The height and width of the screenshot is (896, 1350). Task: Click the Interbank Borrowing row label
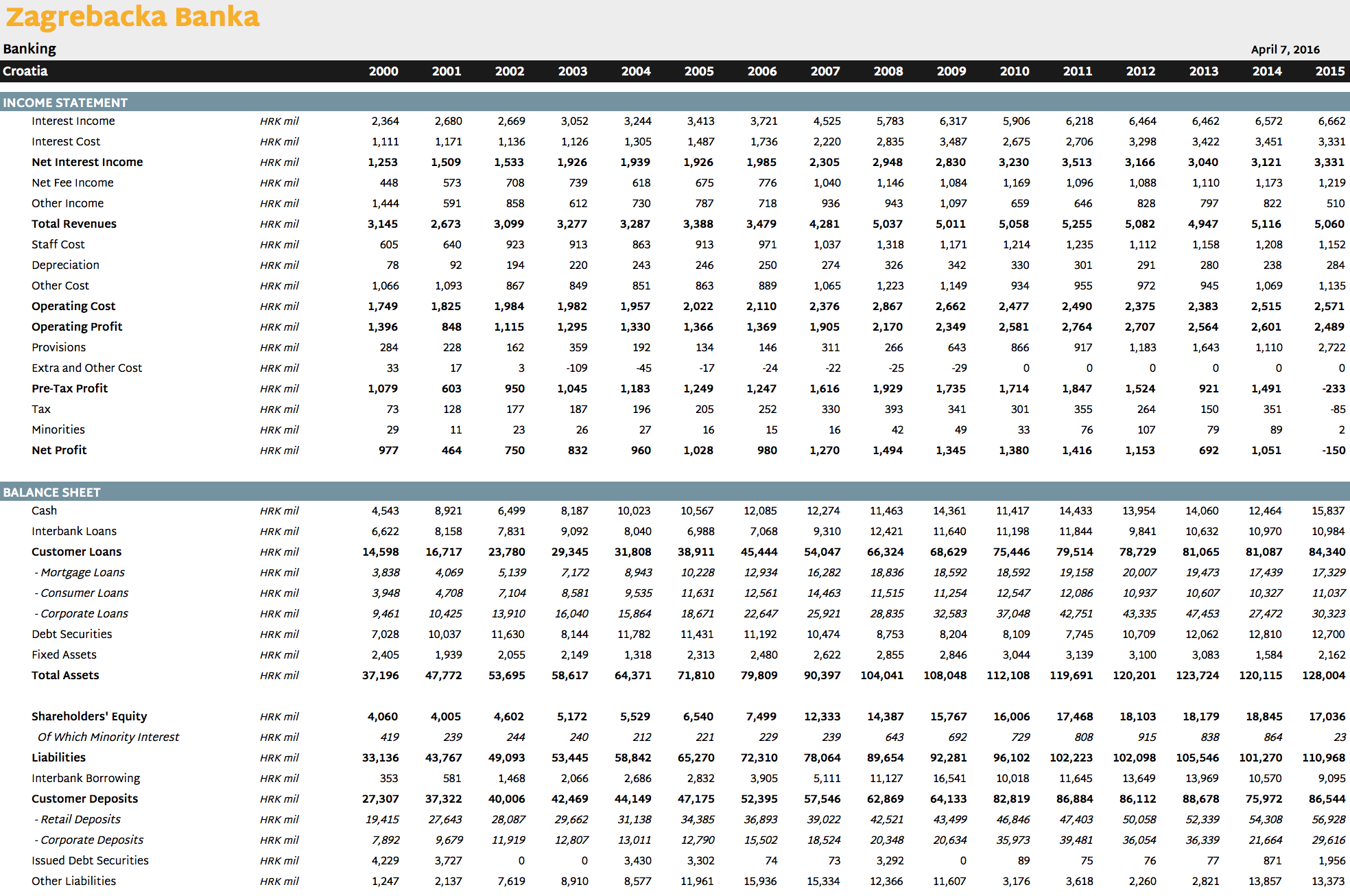86,779
